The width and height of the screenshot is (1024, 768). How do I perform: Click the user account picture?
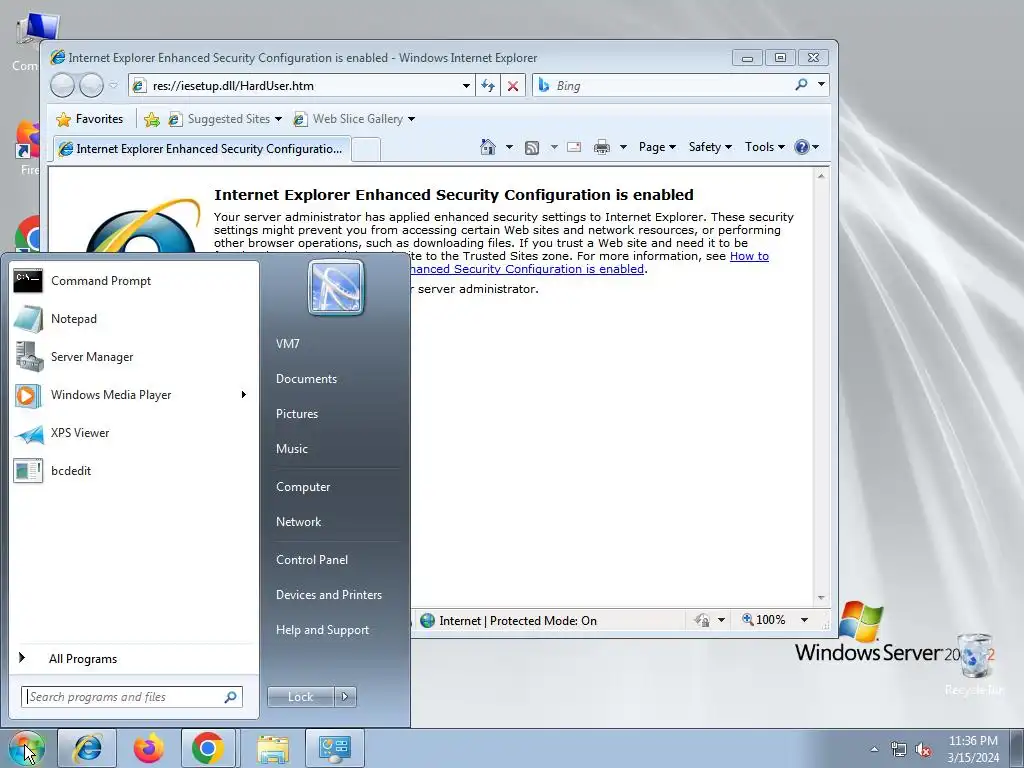[336, 287]
